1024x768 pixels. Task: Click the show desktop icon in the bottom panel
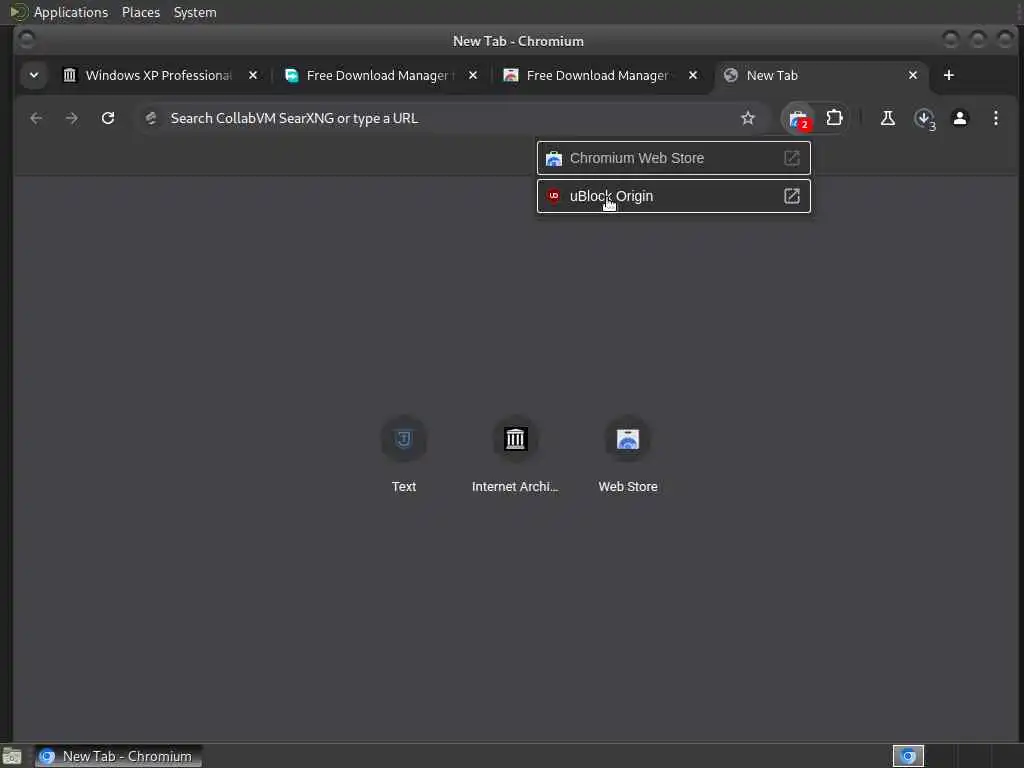[x=12, y=756]
